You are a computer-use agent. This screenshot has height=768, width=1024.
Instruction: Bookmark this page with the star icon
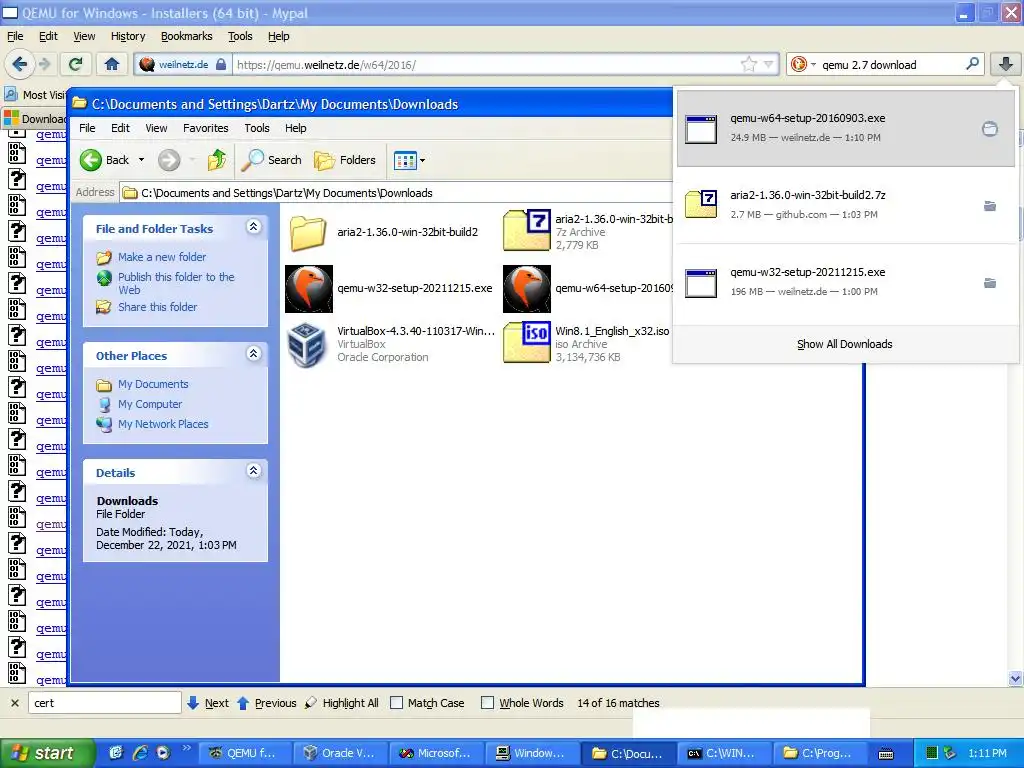[x=748, y=64]
